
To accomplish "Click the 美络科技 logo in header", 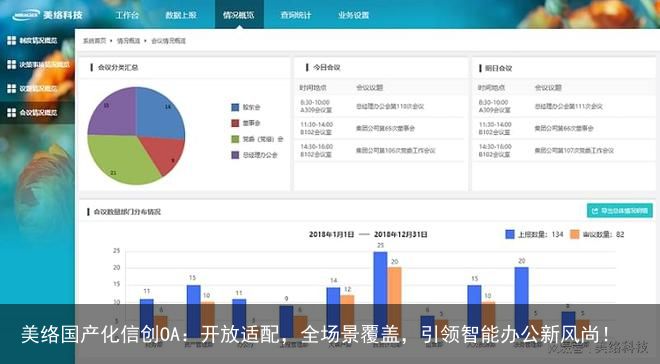I will click(x=48, y=15).
